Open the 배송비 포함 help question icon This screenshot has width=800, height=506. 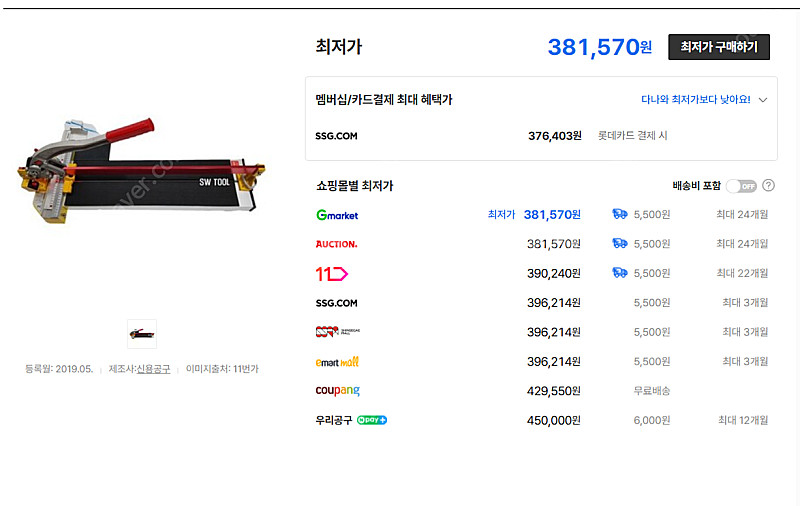coord(768,186)
